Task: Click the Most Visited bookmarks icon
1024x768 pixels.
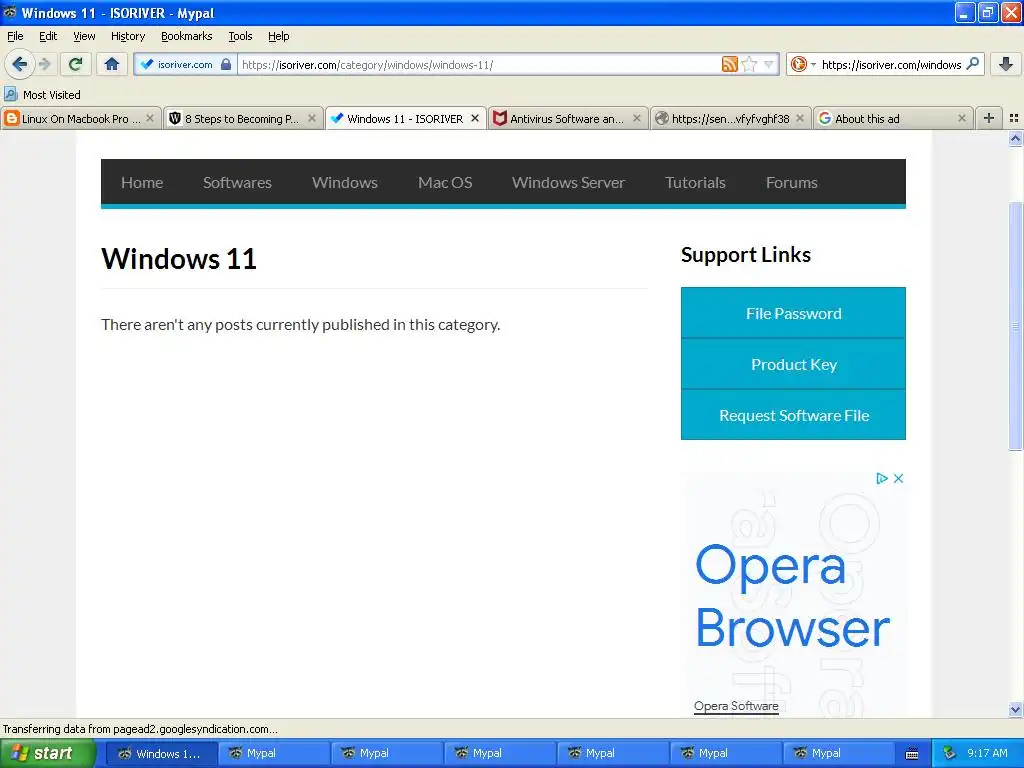Action: [x=10, y=94]
